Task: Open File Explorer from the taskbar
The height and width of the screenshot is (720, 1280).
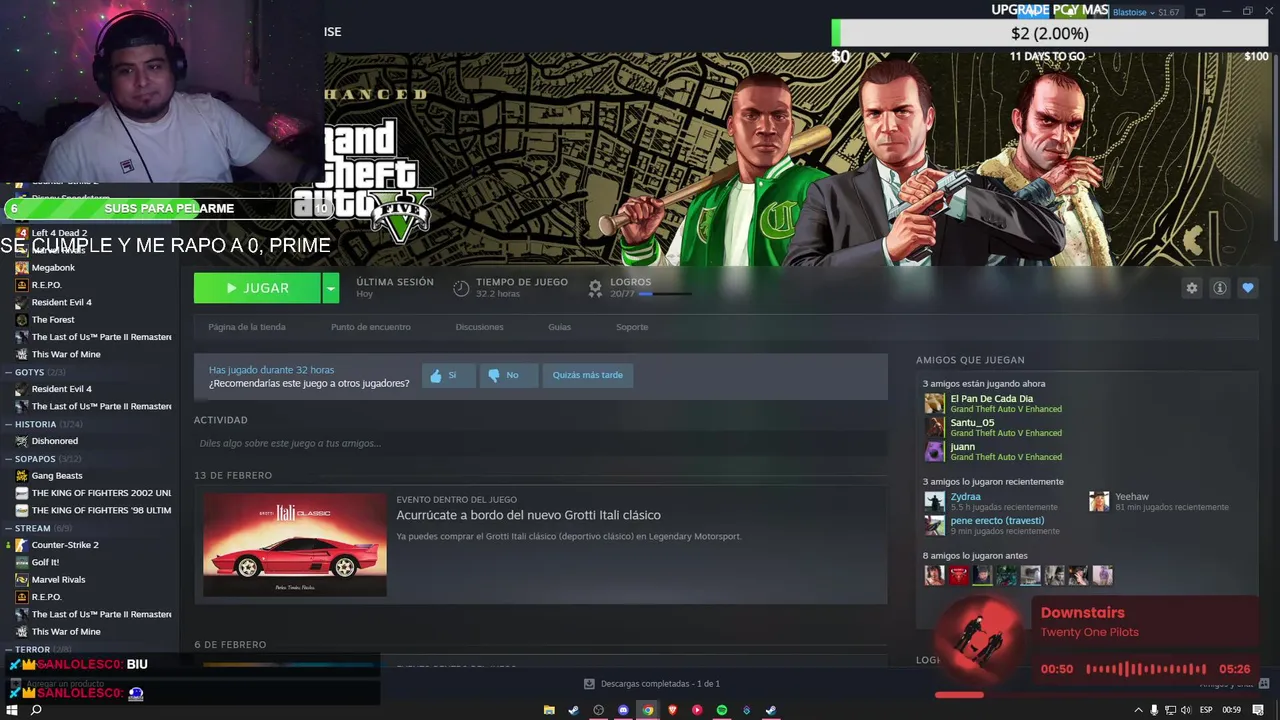Action: [549, 710]
